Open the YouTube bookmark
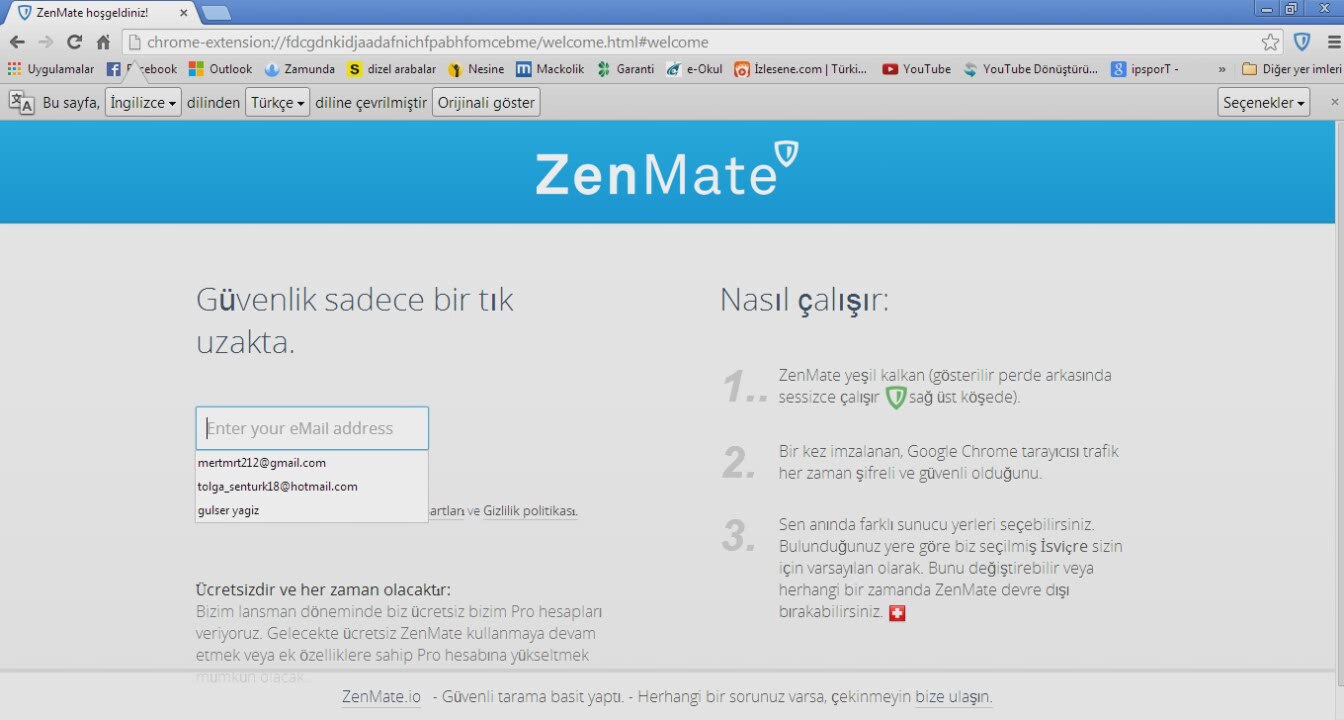The image size is (1344, 720). pyautogui.click(x=916, y=69)
